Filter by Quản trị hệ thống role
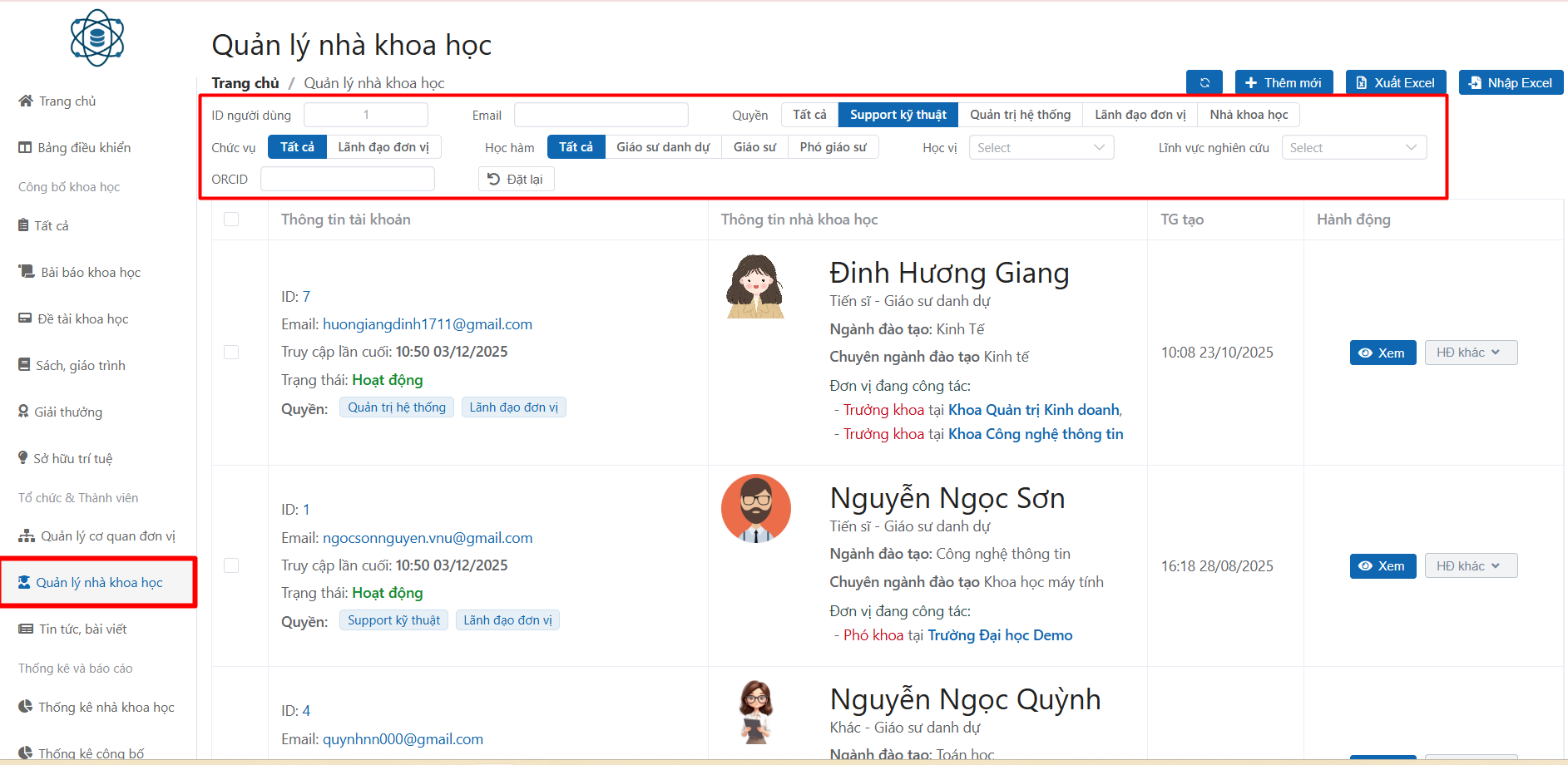The width and height of the screenshot is (1568, 765). coord(1020,115)
